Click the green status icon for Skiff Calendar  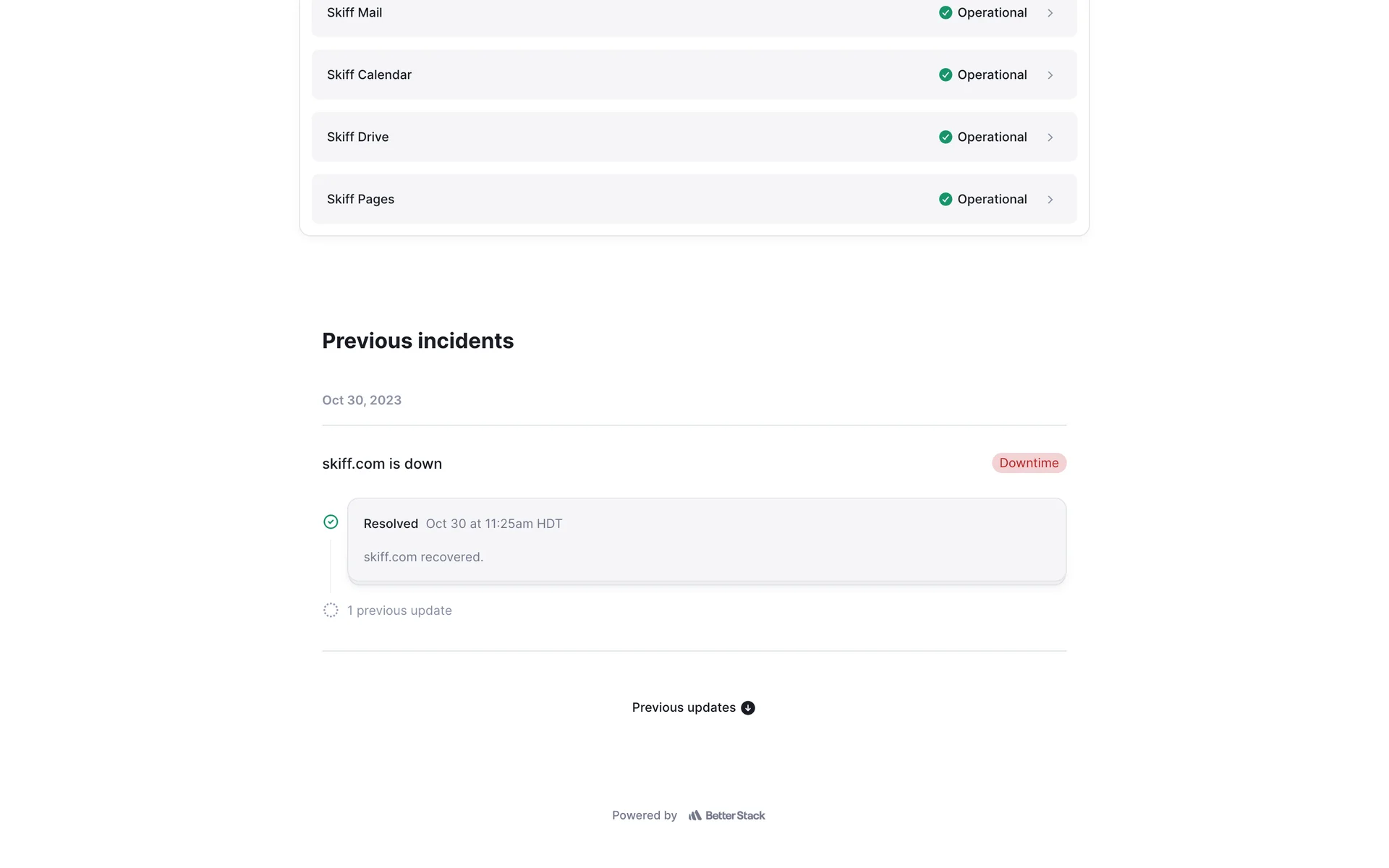click(x=945, y=75)
